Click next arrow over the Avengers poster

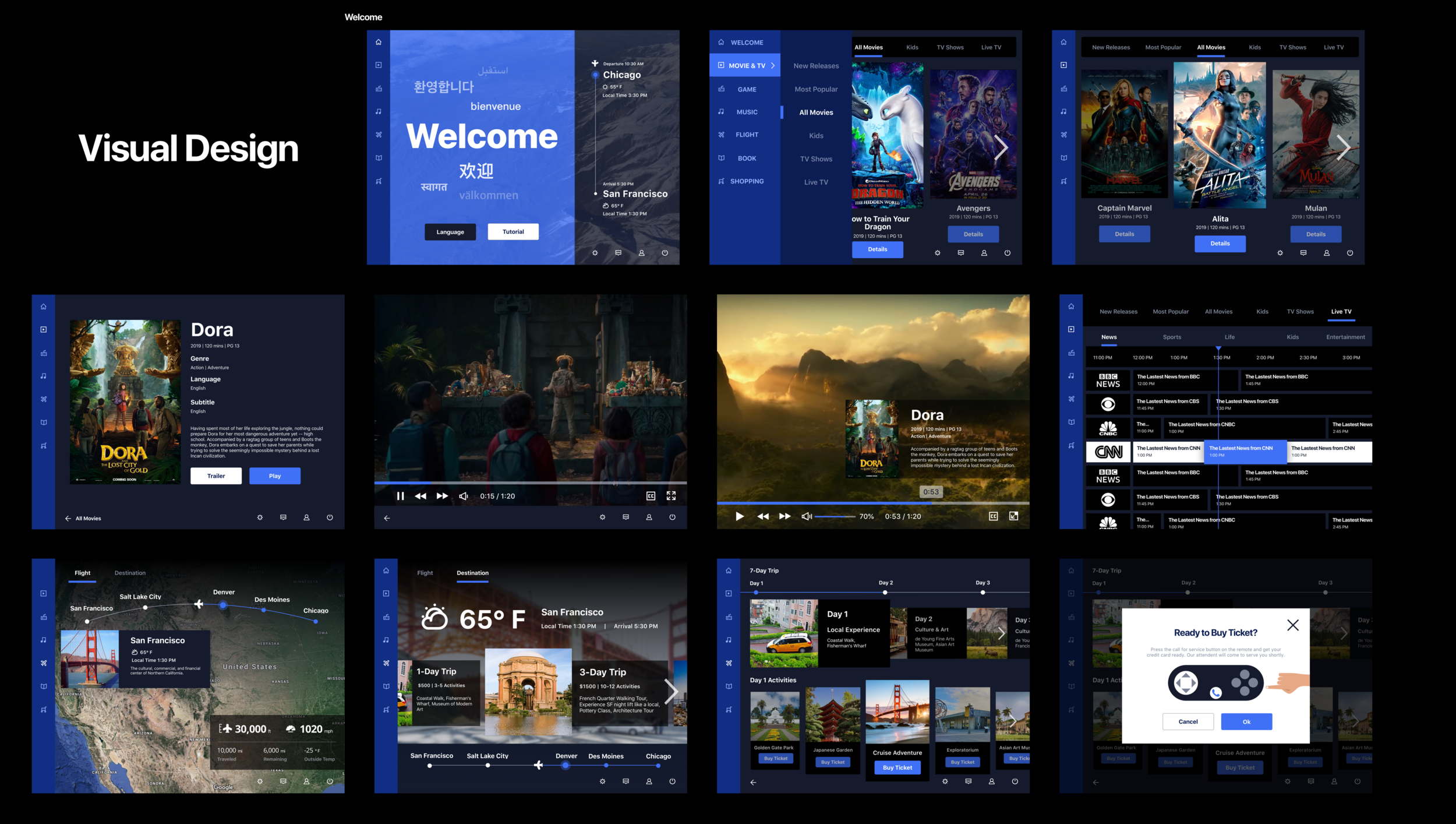[x=1001, y=147]
